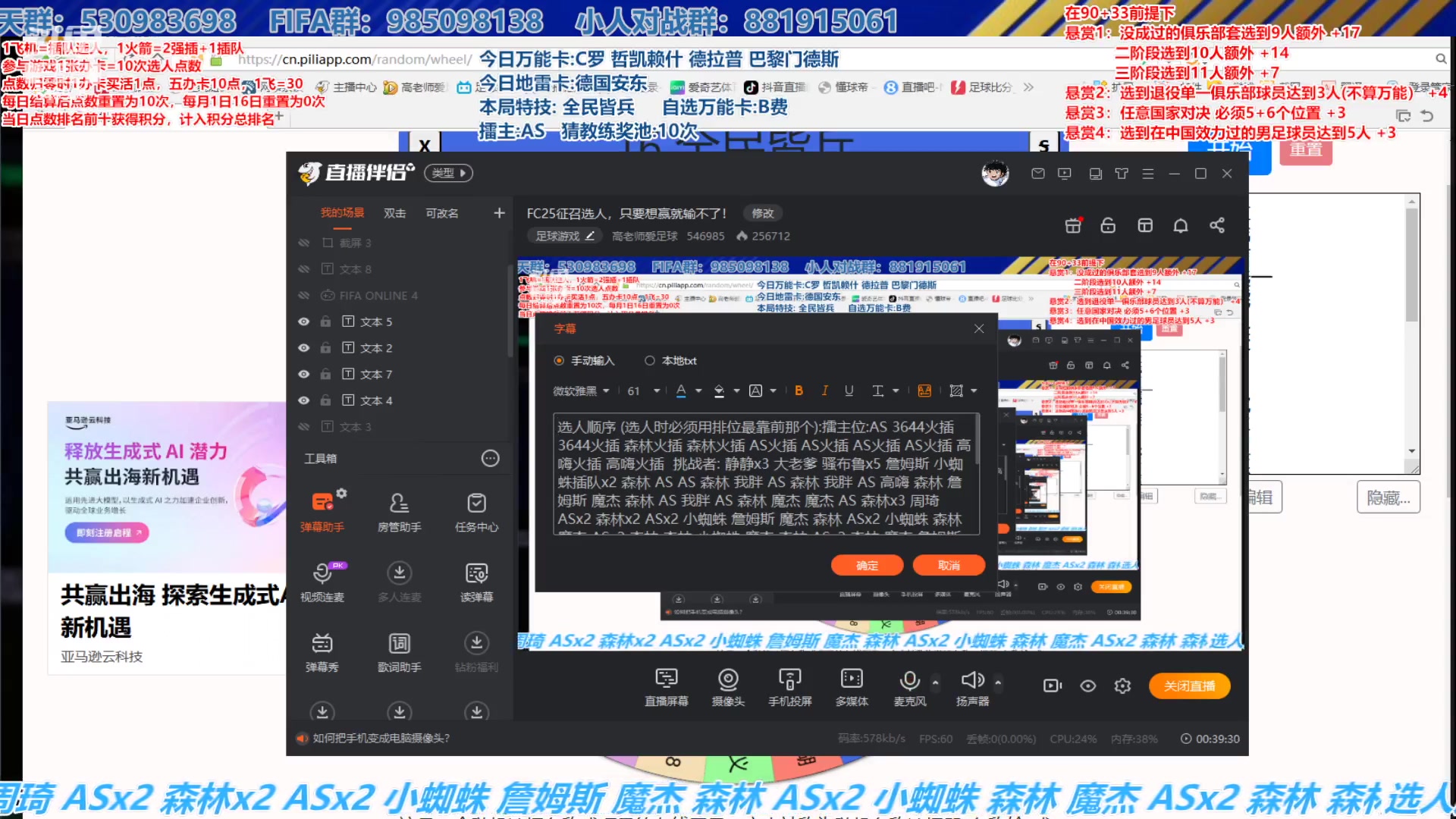Viewport: 1456px width, 819px height.
Task: Show the hidden 截屏 3 layer
Action: [x=303, y=243]
